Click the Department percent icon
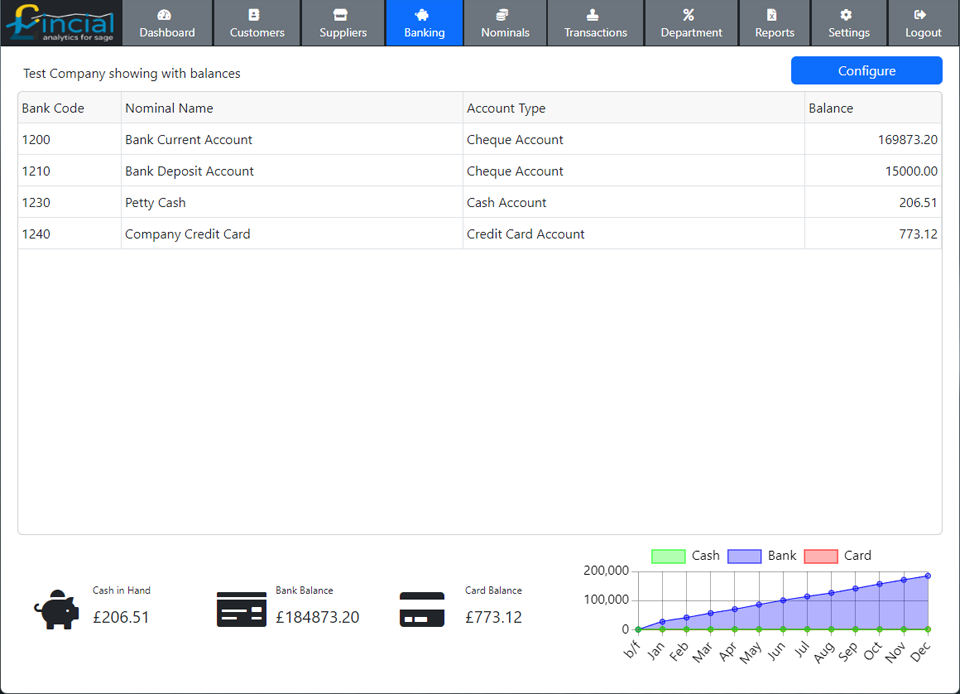 [x=689, y=15]
